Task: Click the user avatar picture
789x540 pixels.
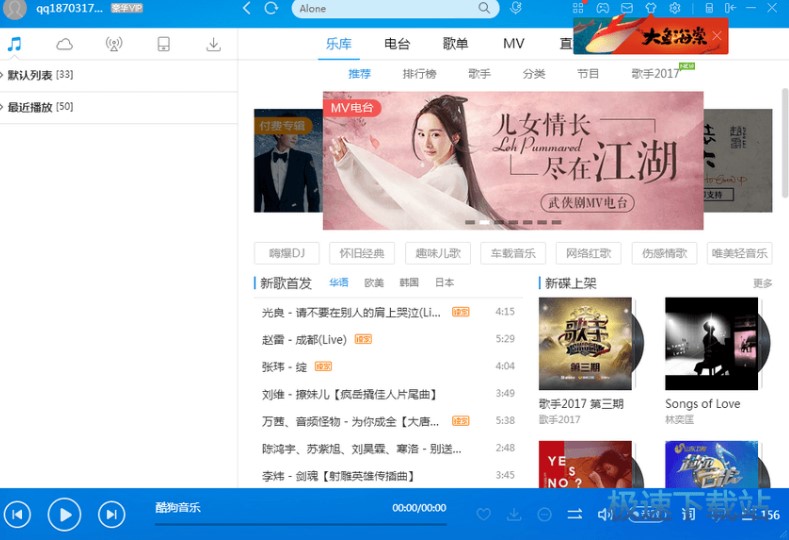Action: 15,9
